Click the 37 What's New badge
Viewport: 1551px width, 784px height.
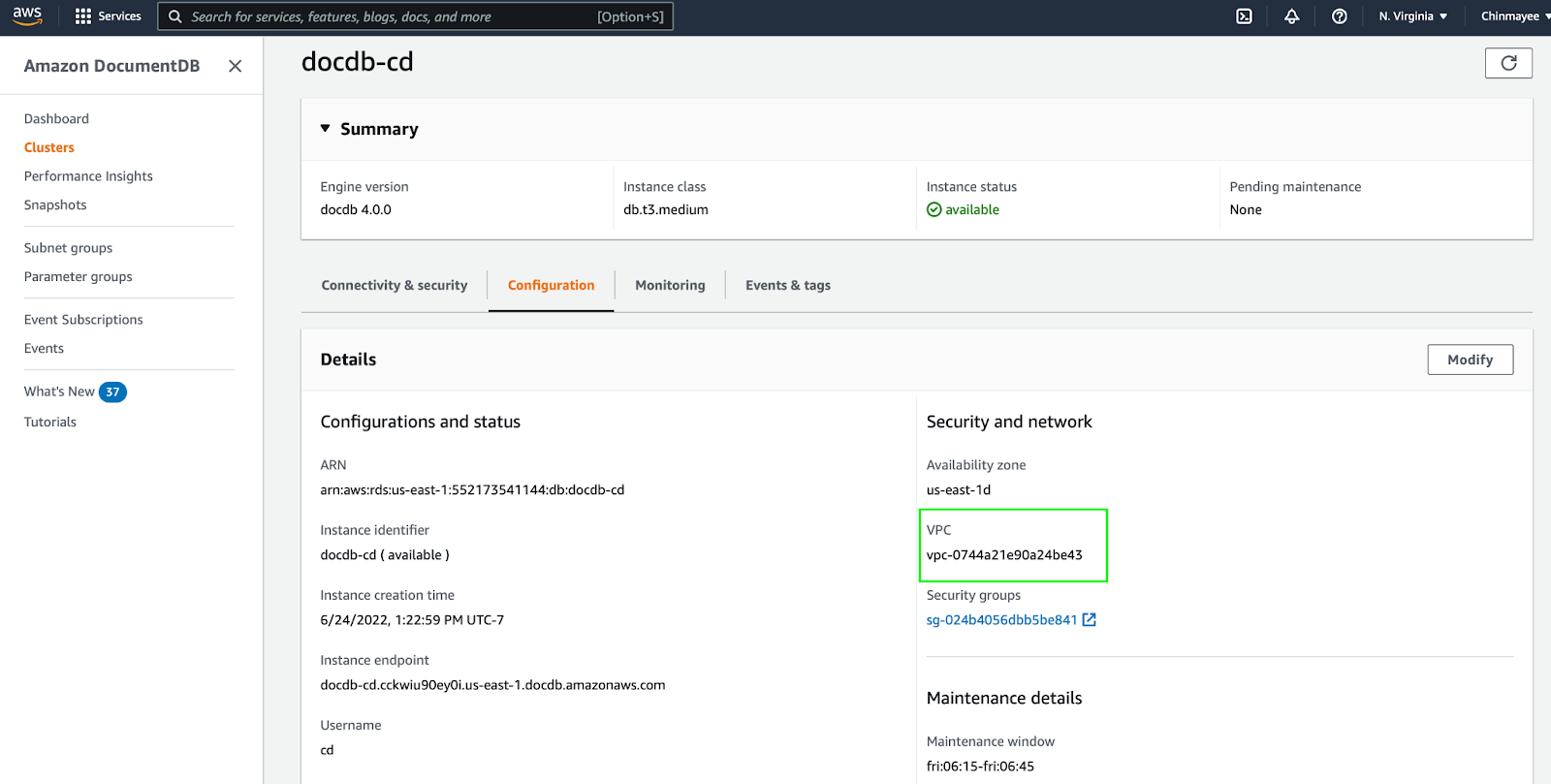(112, 392)
